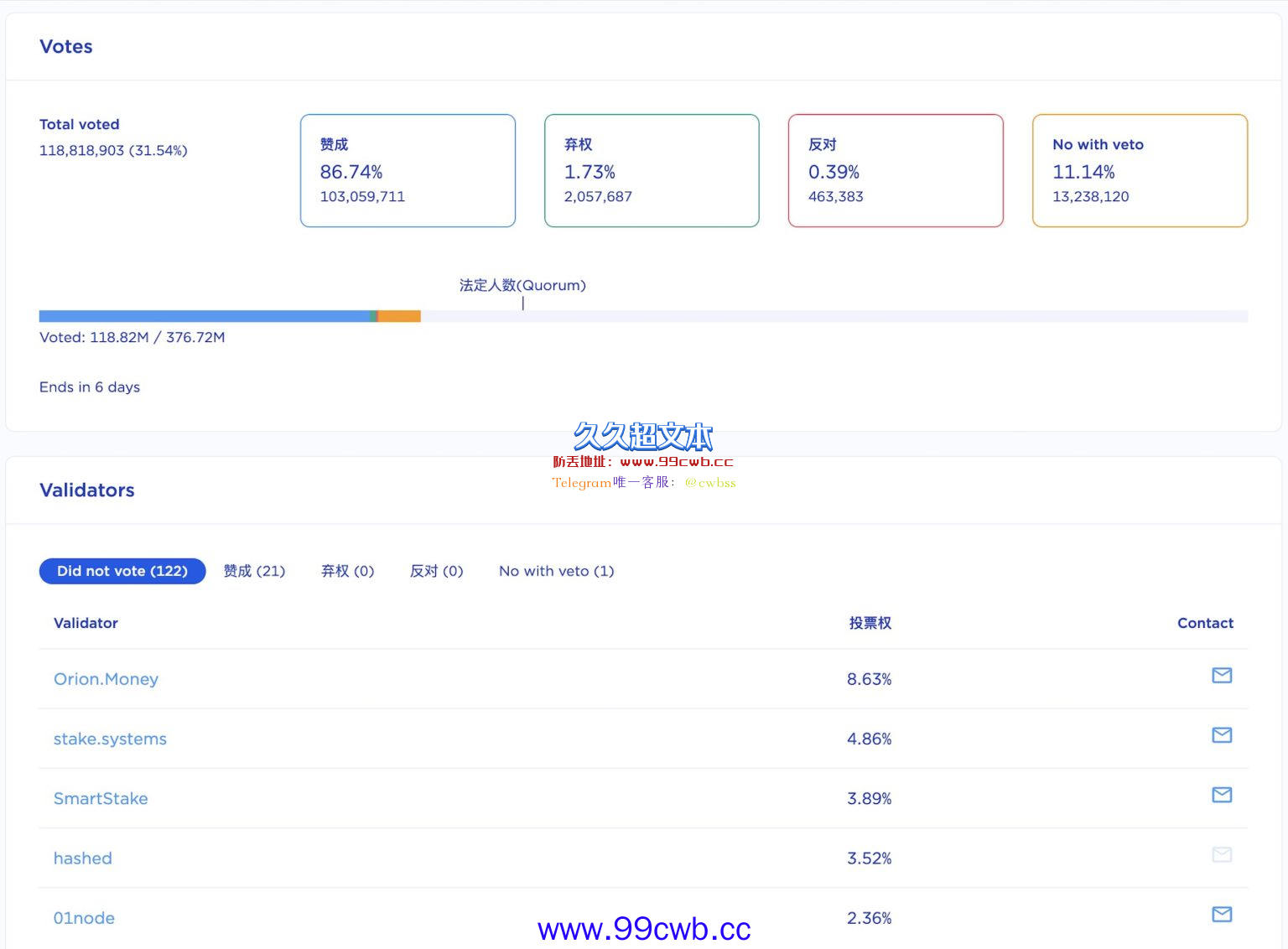
Task: Open the SmartStake validator link
Action: click(101, 799)
